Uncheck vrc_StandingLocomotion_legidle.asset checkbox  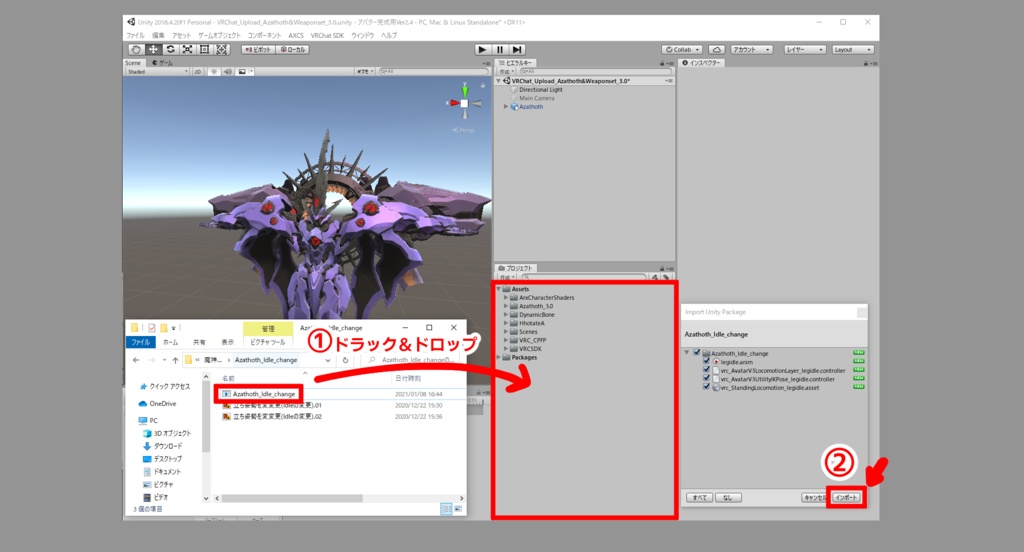707,387
